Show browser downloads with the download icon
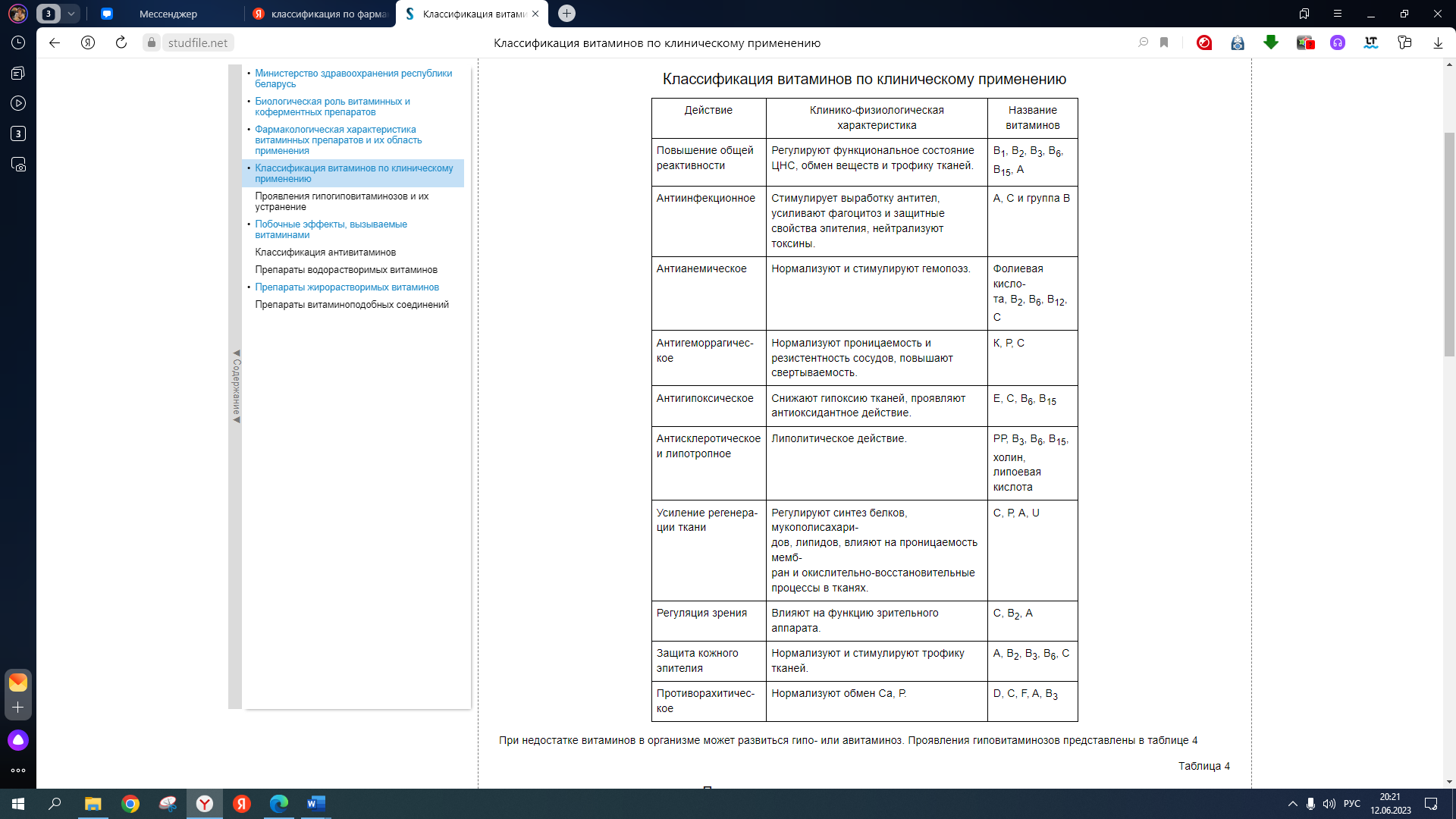Viewport: 1456px width, 819px height. 1438,43
